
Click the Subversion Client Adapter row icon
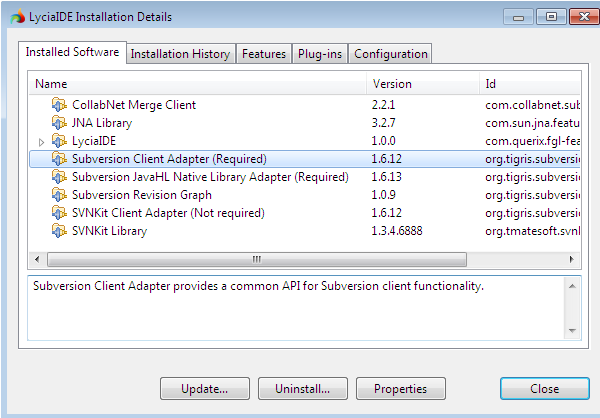click(x=59, y=159)
